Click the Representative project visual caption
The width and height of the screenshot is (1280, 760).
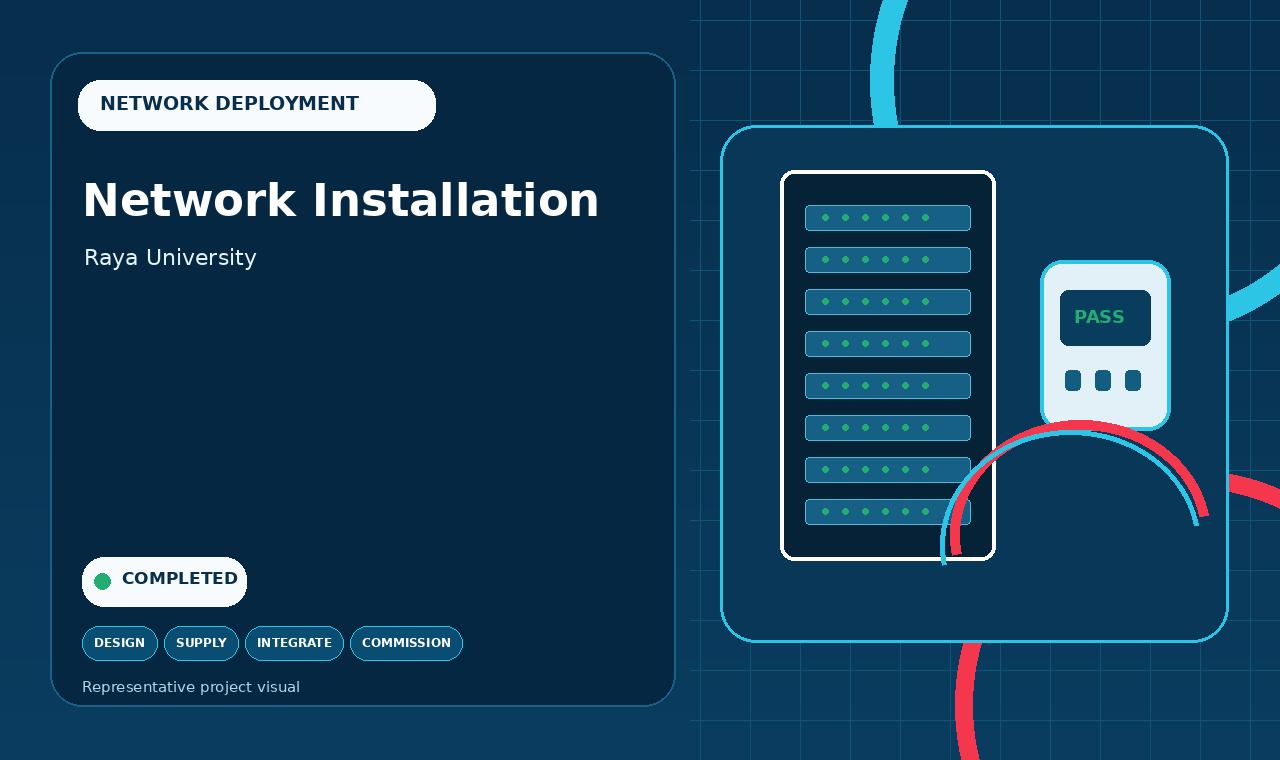click(x=191, y=687)
